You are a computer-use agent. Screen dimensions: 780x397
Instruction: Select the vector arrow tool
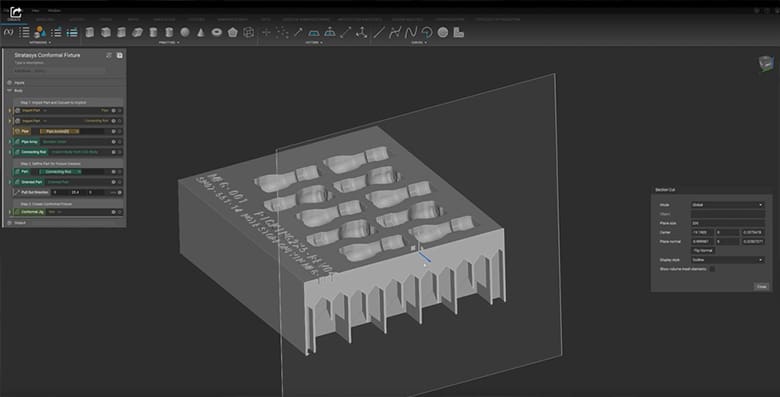(298, 32)
